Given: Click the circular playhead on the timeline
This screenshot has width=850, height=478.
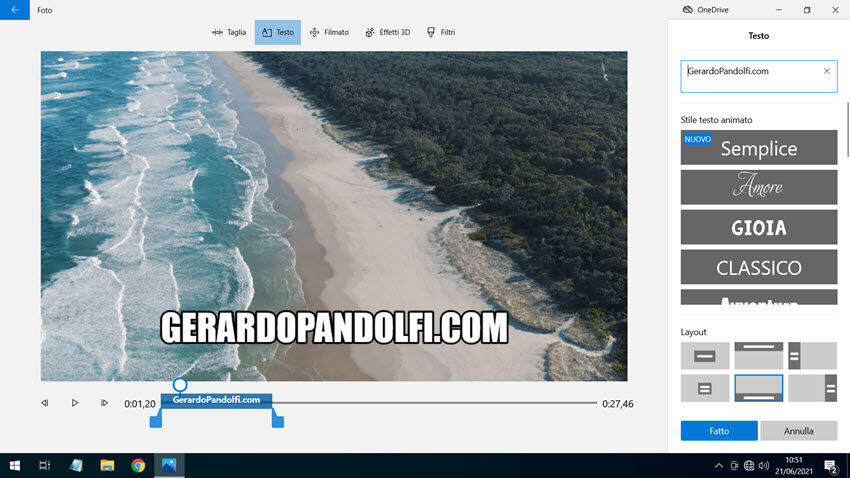Looking at the screenshot, I should point(180,385).
